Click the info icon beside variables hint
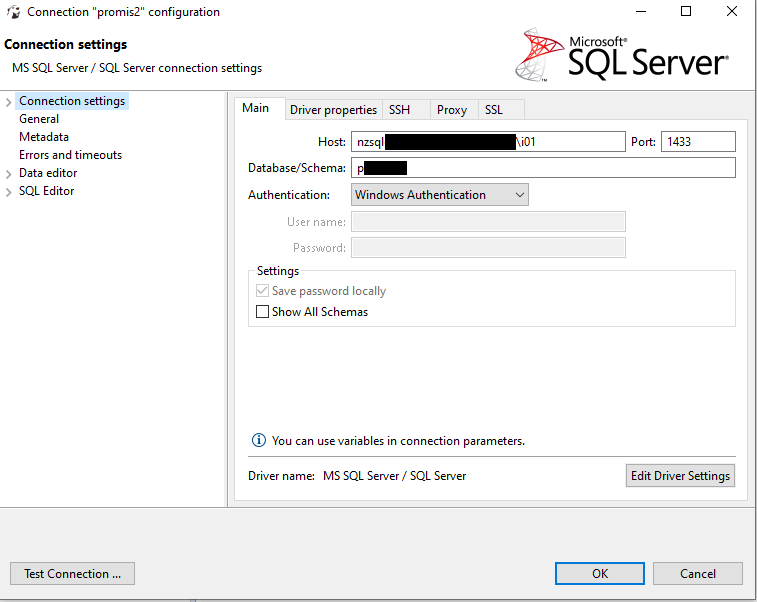Viewport: 757px width, 602px height. [x=259, y=440]
